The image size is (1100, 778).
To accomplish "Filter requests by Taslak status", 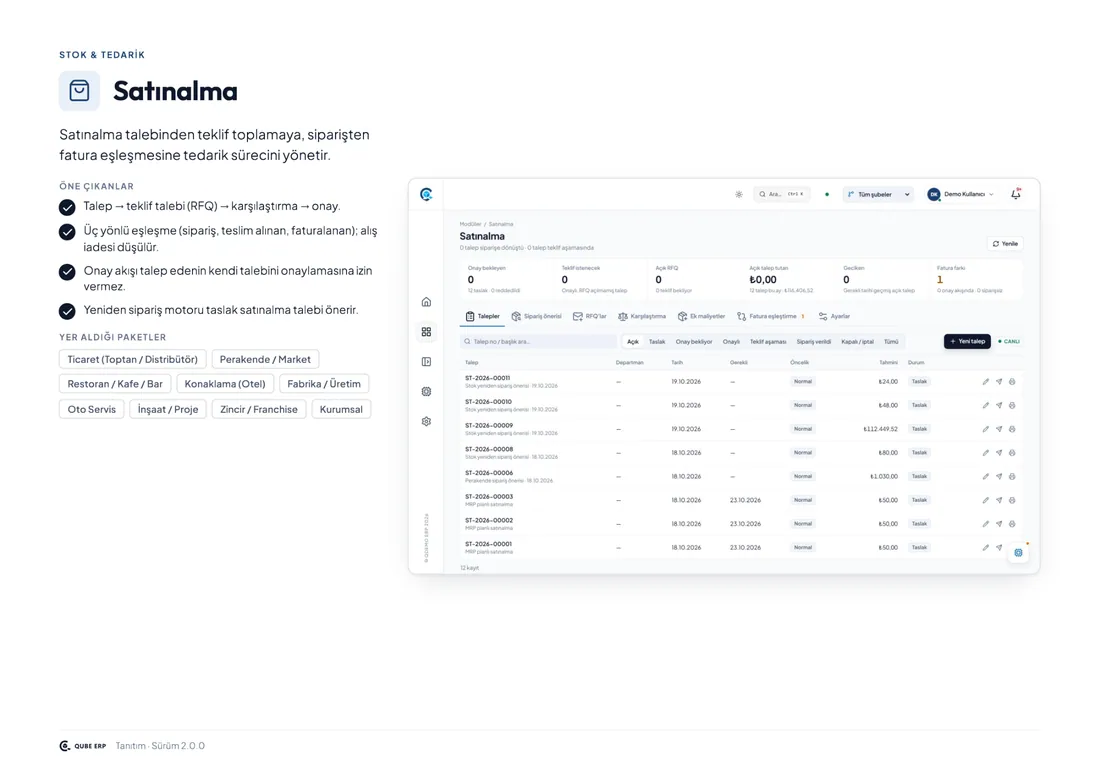I will (x=657, y=342).
